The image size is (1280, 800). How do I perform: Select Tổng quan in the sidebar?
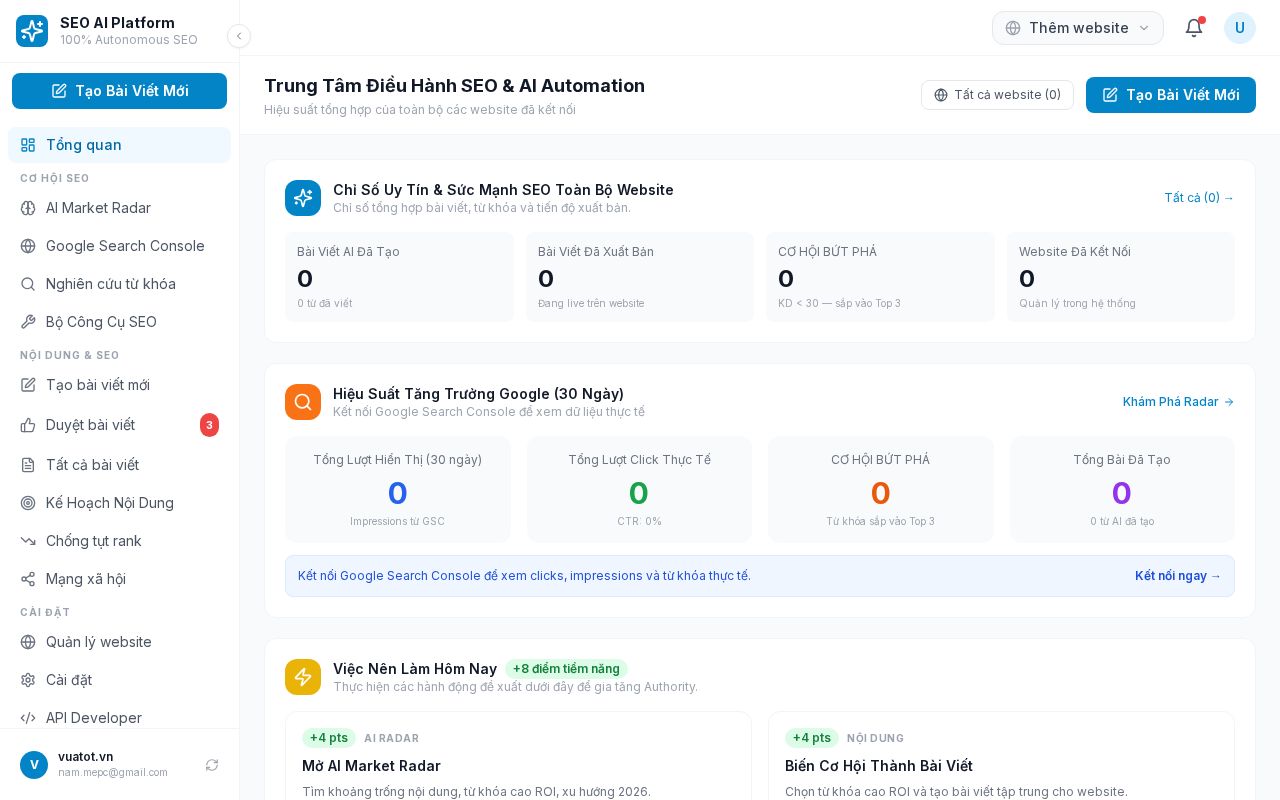pyautogui.click(x=119, y=145)
